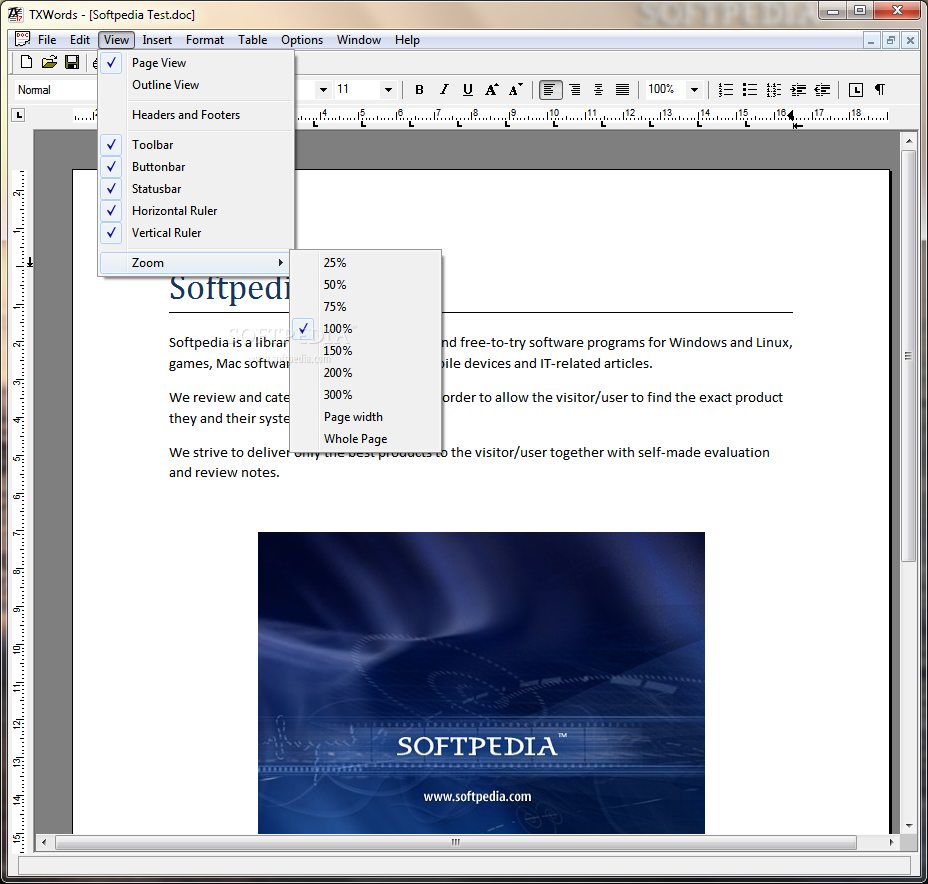The image size is (928, 884).
Task: Click the TXWords document icon in menu bar
Action: click(22, 40)
